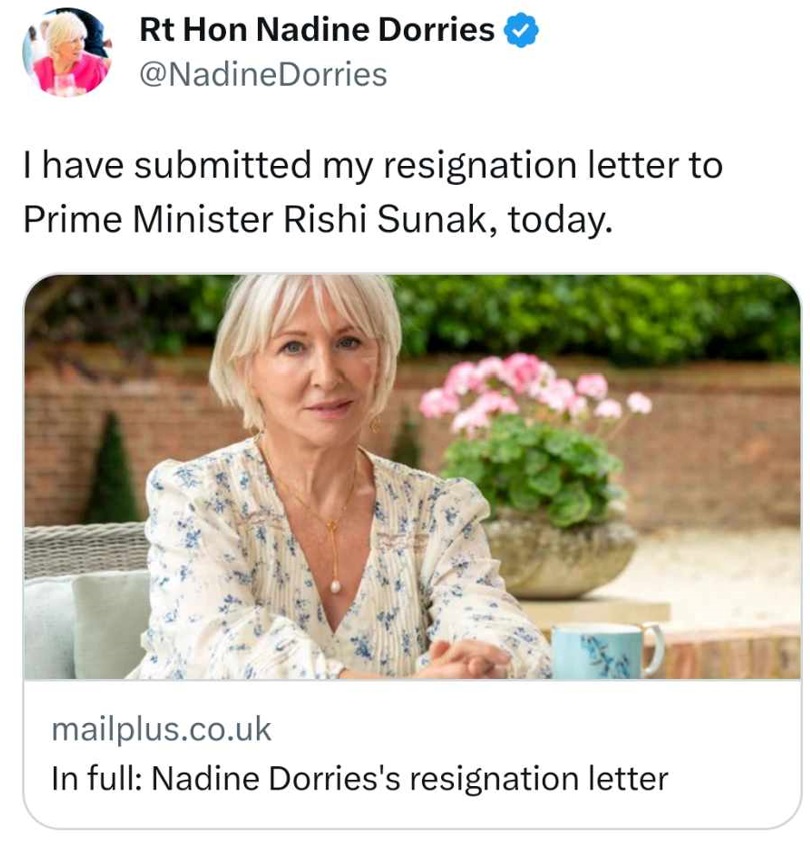Image resolution: width=810 pixels, height=845 pixels.
Task: Click the display name Rt Hon Nadine Dorries
Action: tap(317, 31)
